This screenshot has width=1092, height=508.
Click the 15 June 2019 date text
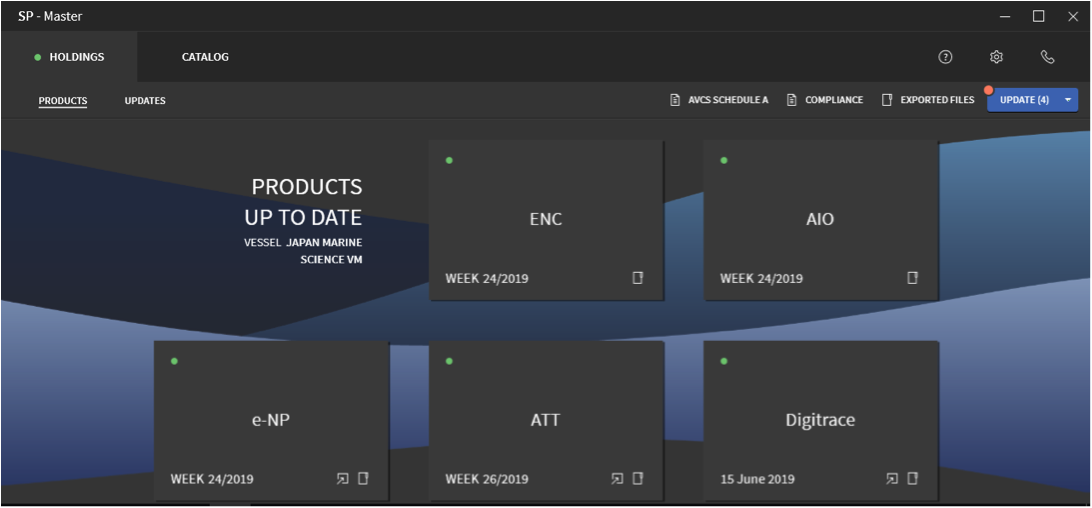coord(757,479)
